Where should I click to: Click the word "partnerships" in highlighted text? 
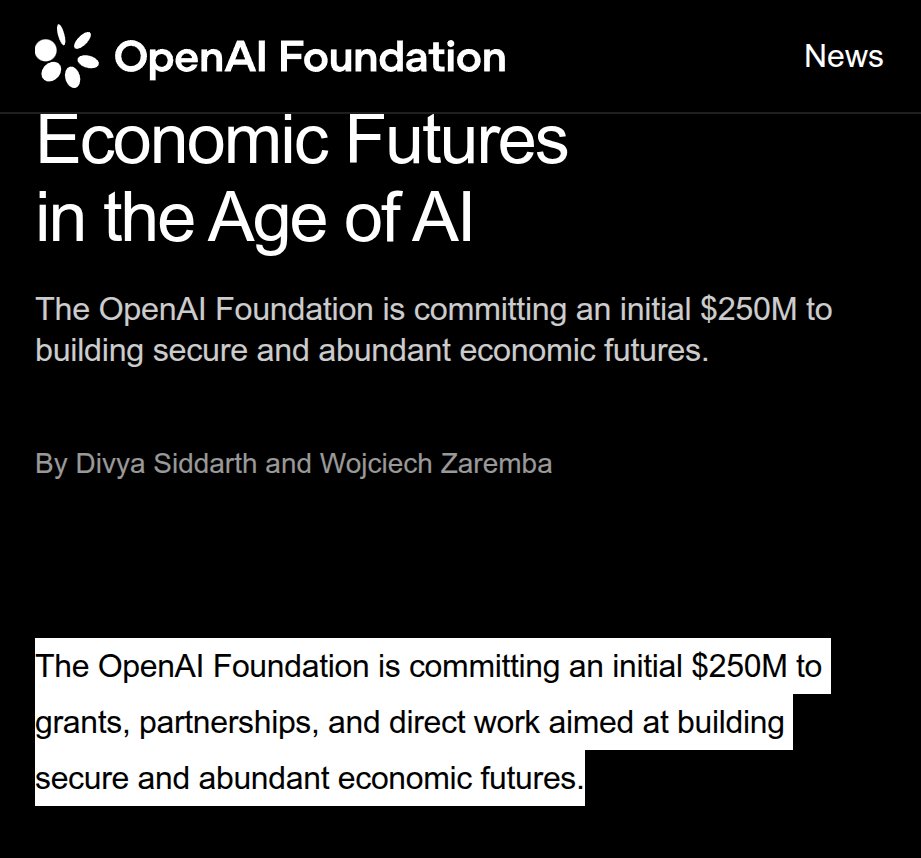click(x=229, y=723)
